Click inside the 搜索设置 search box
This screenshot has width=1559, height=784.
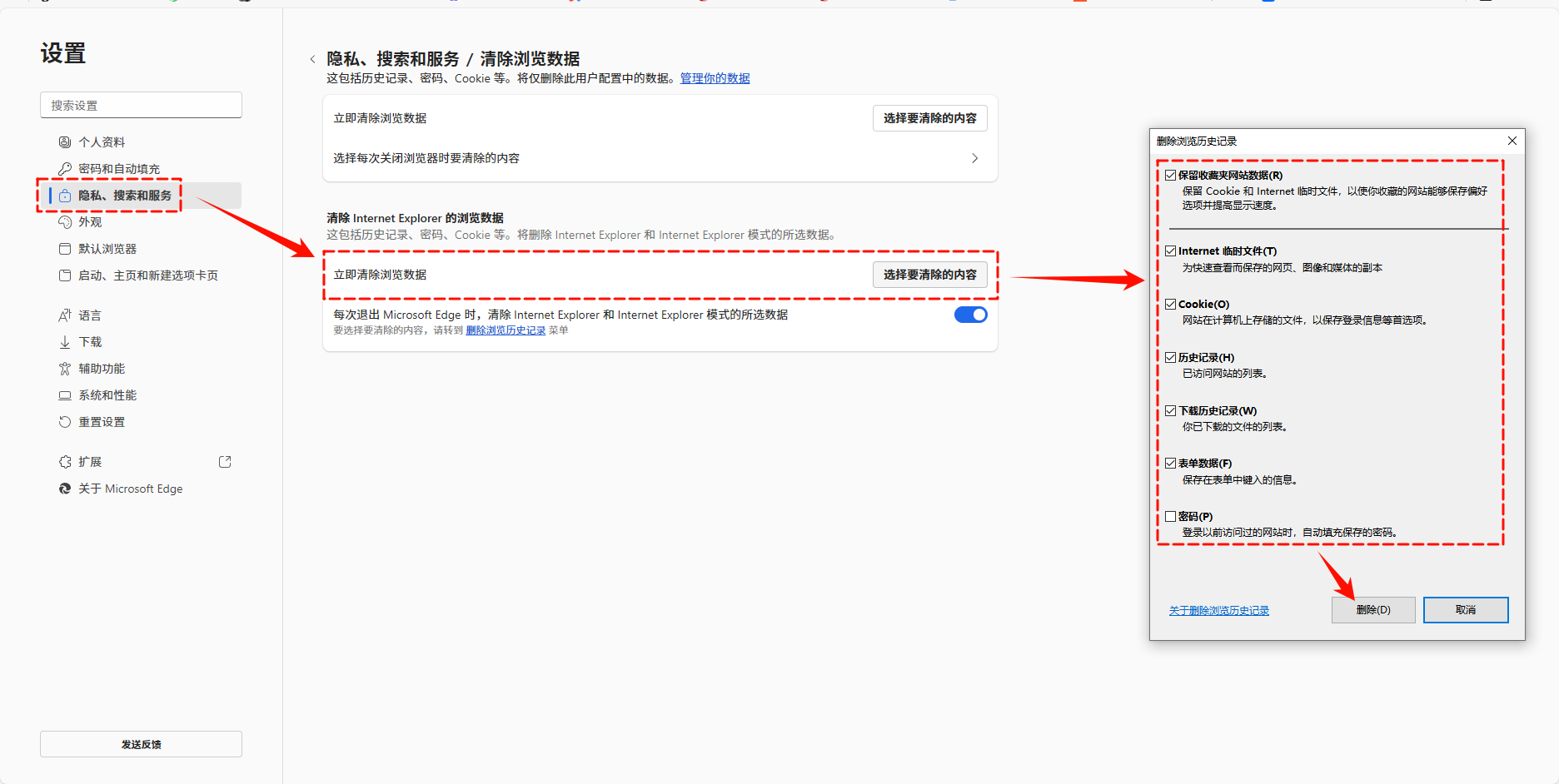140,105
